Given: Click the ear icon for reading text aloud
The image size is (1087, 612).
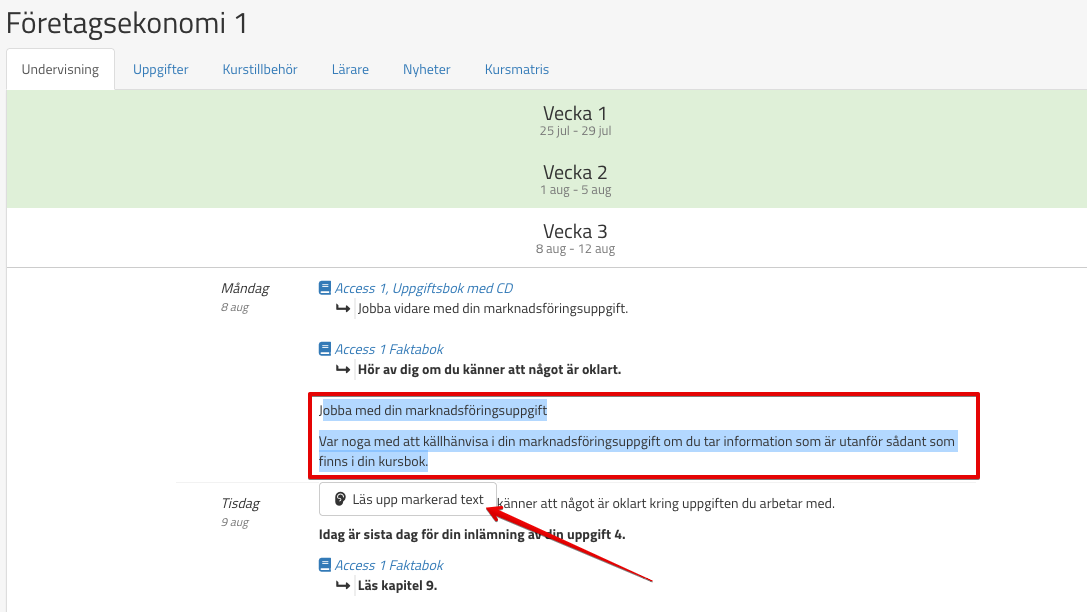Looking at the screenshot, I should click(x=340, y=499).
